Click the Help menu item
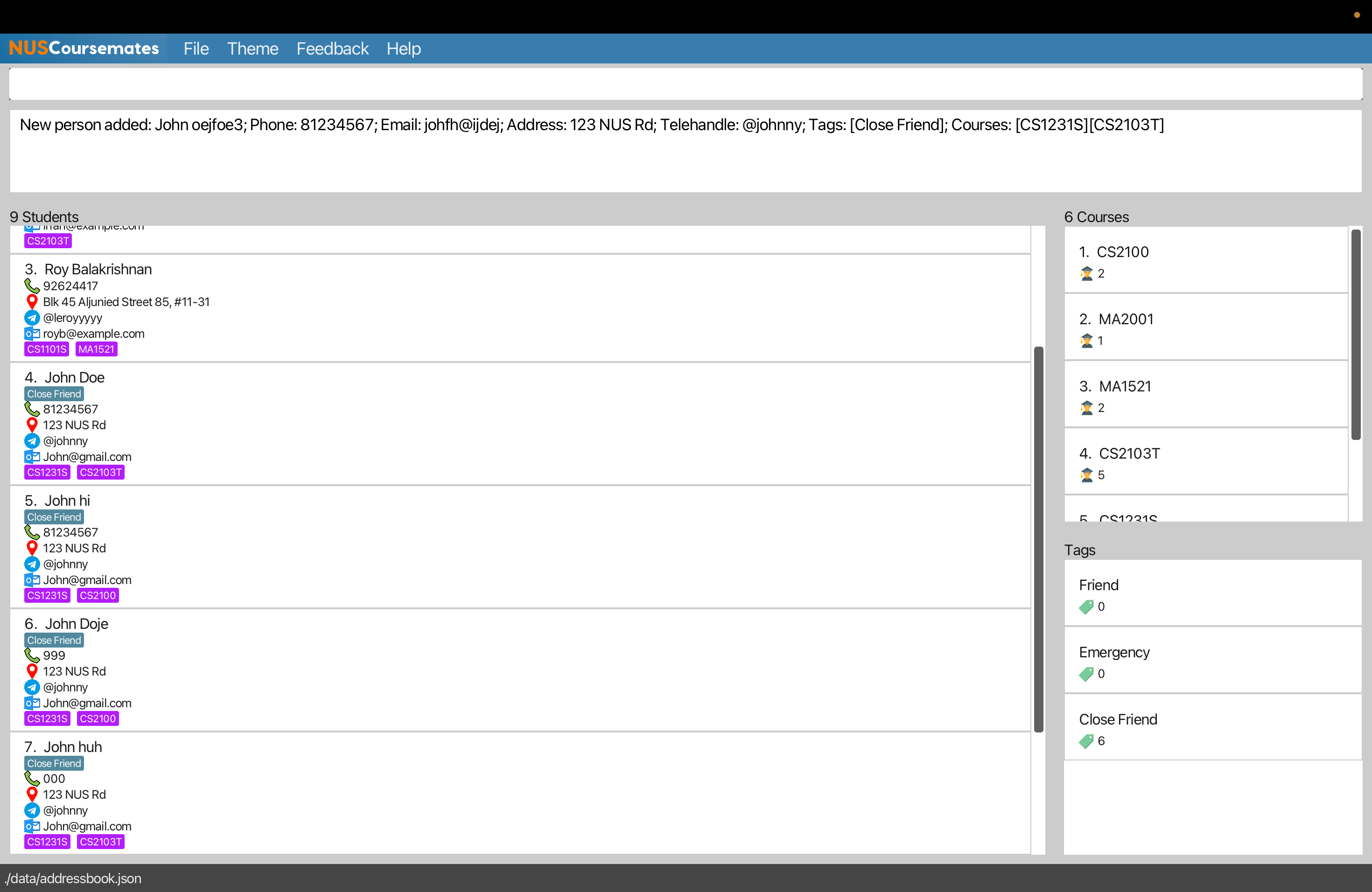This screenshot has height=892, width=1372. coord(403,47)
